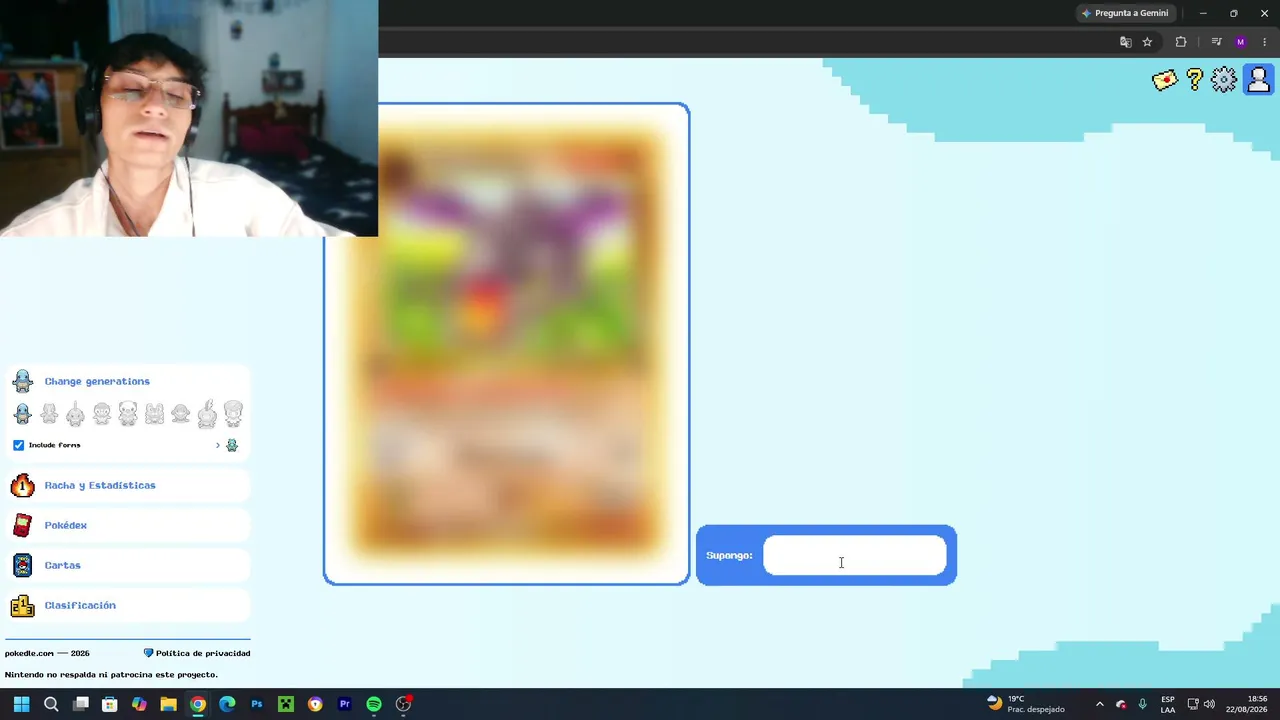The width and height of the screenshot is (1280, 720).
Task: Toggle generation 3 Mudkip starter
Action: (x=75, y=413)
